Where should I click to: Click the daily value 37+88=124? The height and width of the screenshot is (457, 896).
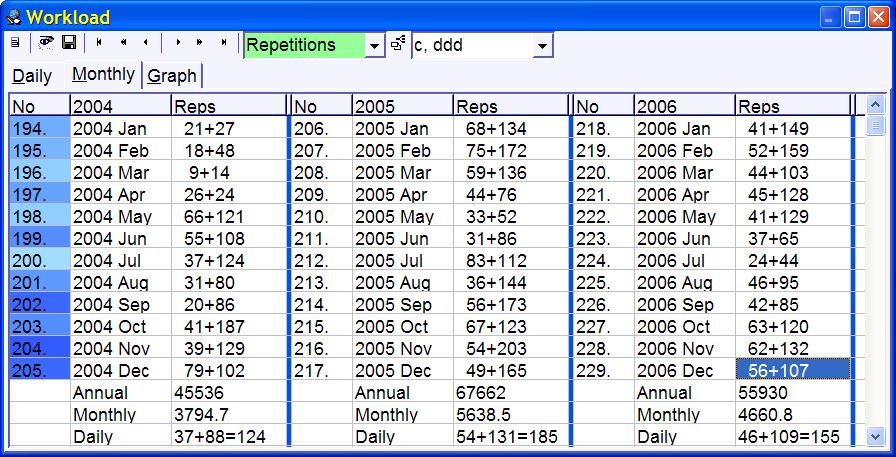[229, 436]
